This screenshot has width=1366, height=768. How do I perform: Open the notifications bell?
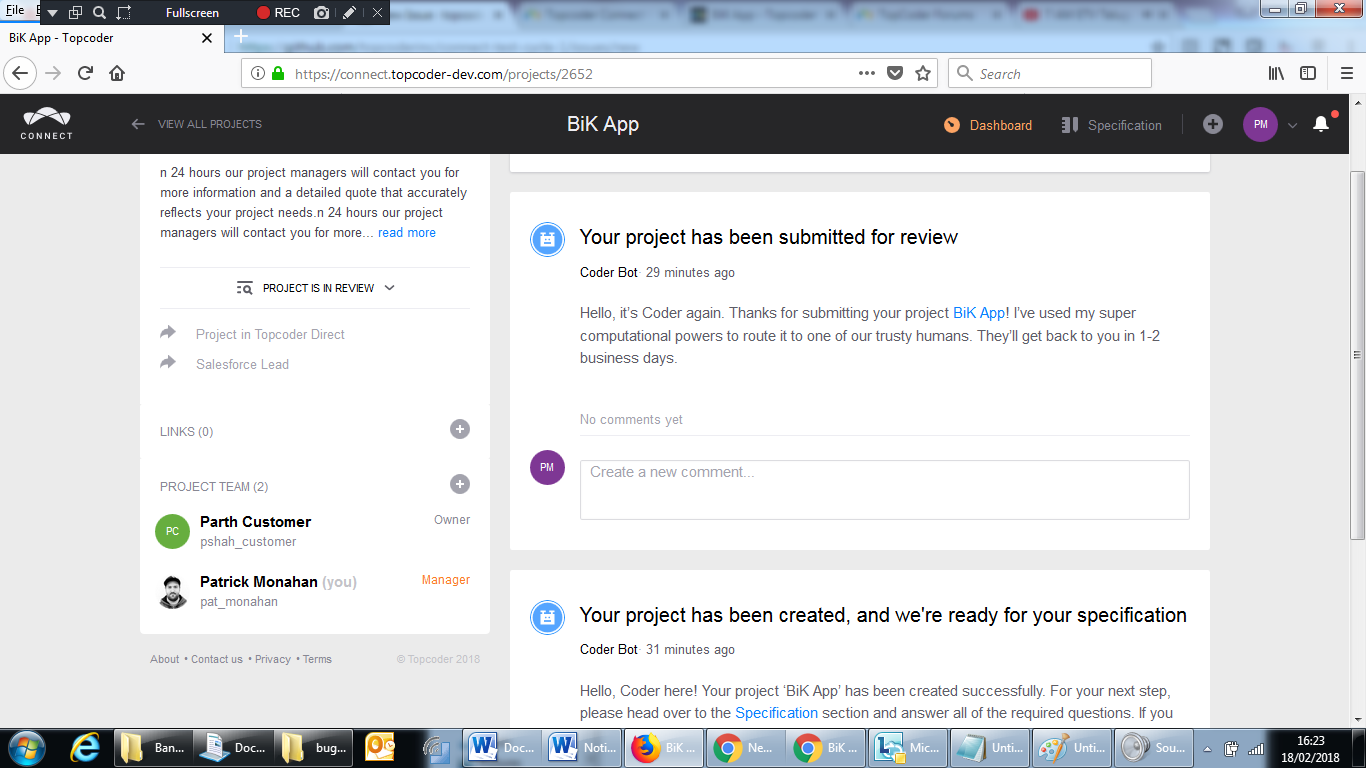point(1321,124)
